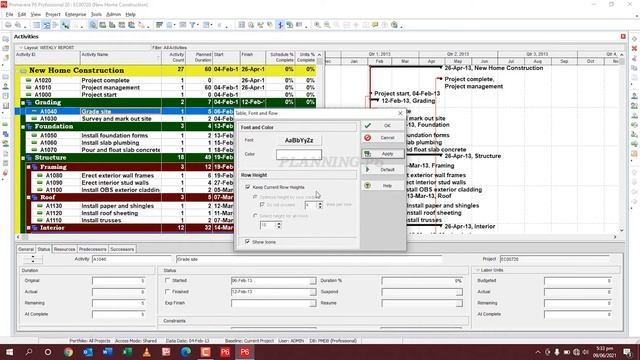Click Cancel in Table, Font and Row dialog
This screenshot has height=360, width=640.
click(x=382, y=138)
